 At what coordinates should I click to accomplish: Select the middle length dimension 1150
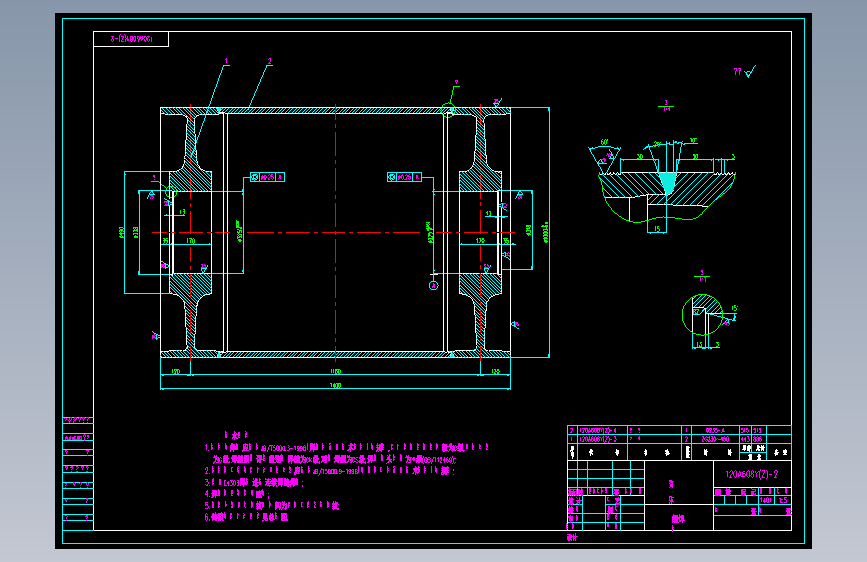[336, 372]
